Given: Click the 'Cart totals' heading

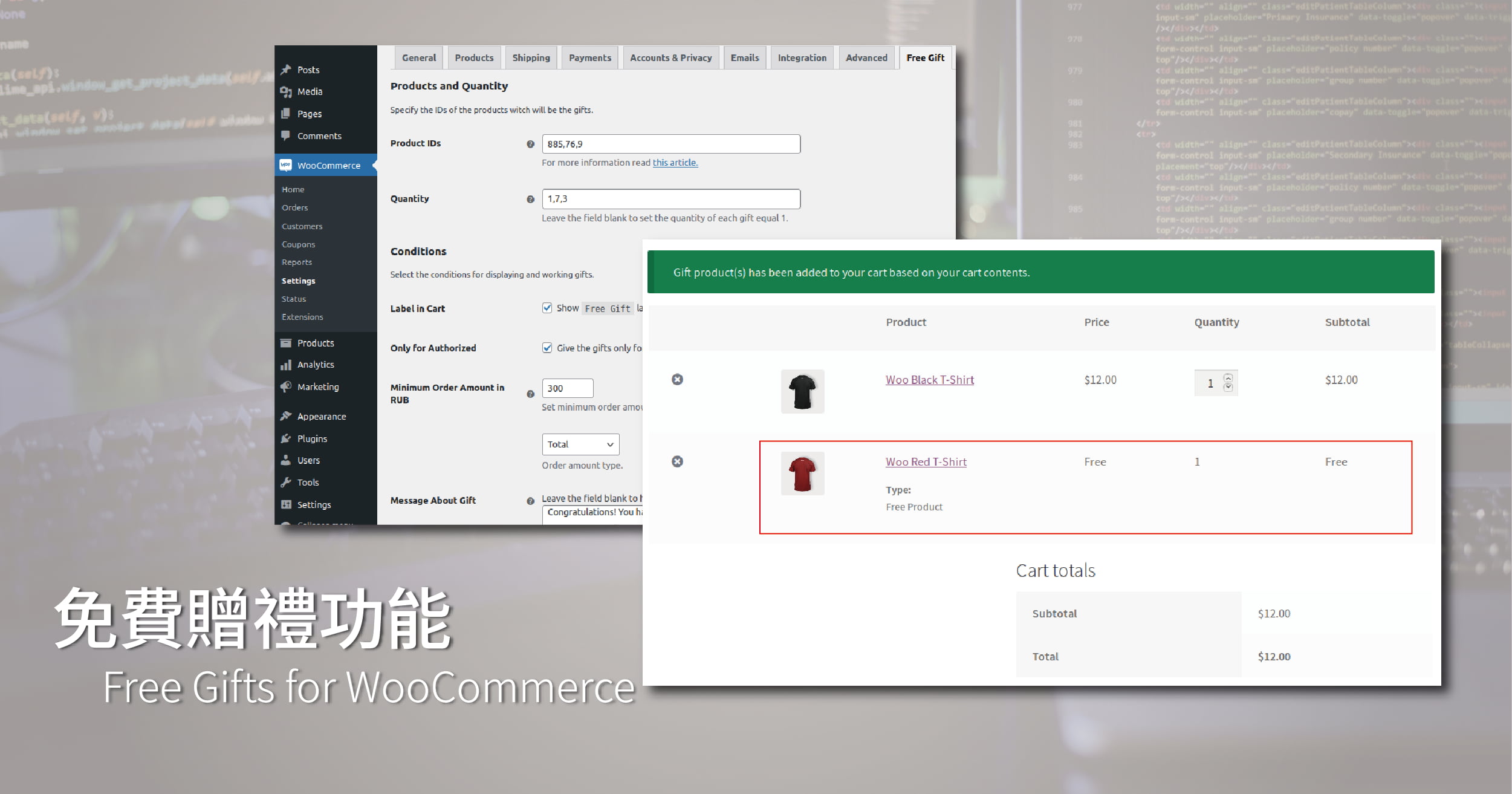Looking at the screenshot, I should [x=1055, y=570].
